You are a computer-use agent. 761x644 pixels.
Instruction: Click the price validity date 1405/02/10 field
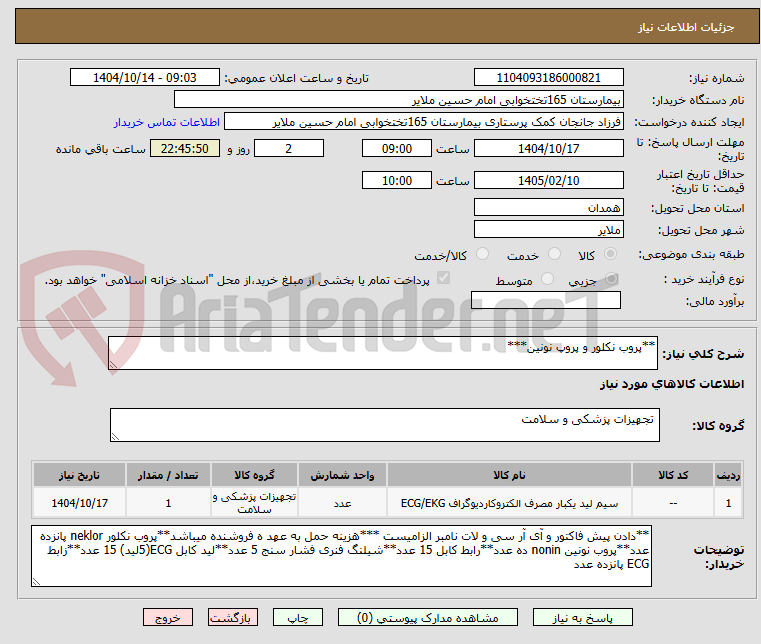coord(548,181)
